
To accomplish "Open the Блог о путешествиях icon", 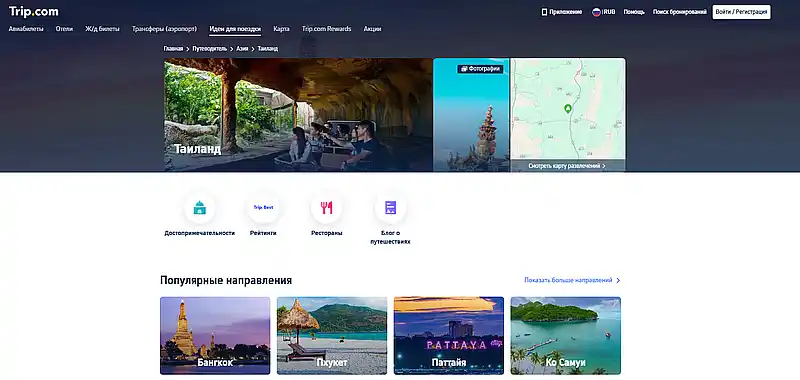I will 390,208.
